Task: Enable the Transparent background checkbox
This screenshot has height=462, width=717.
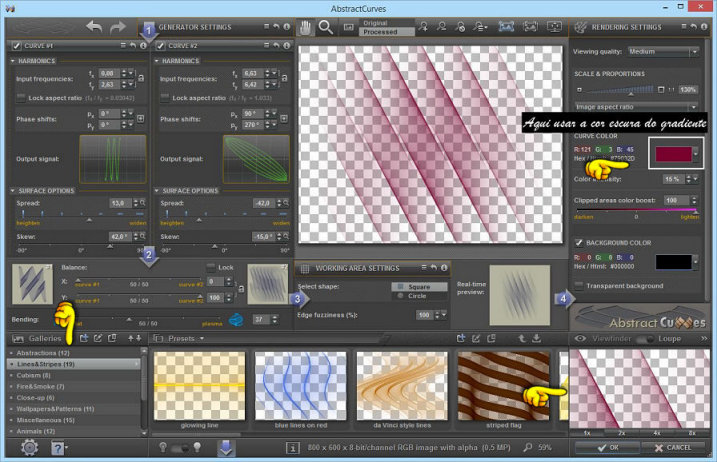Action: point(580,285)
